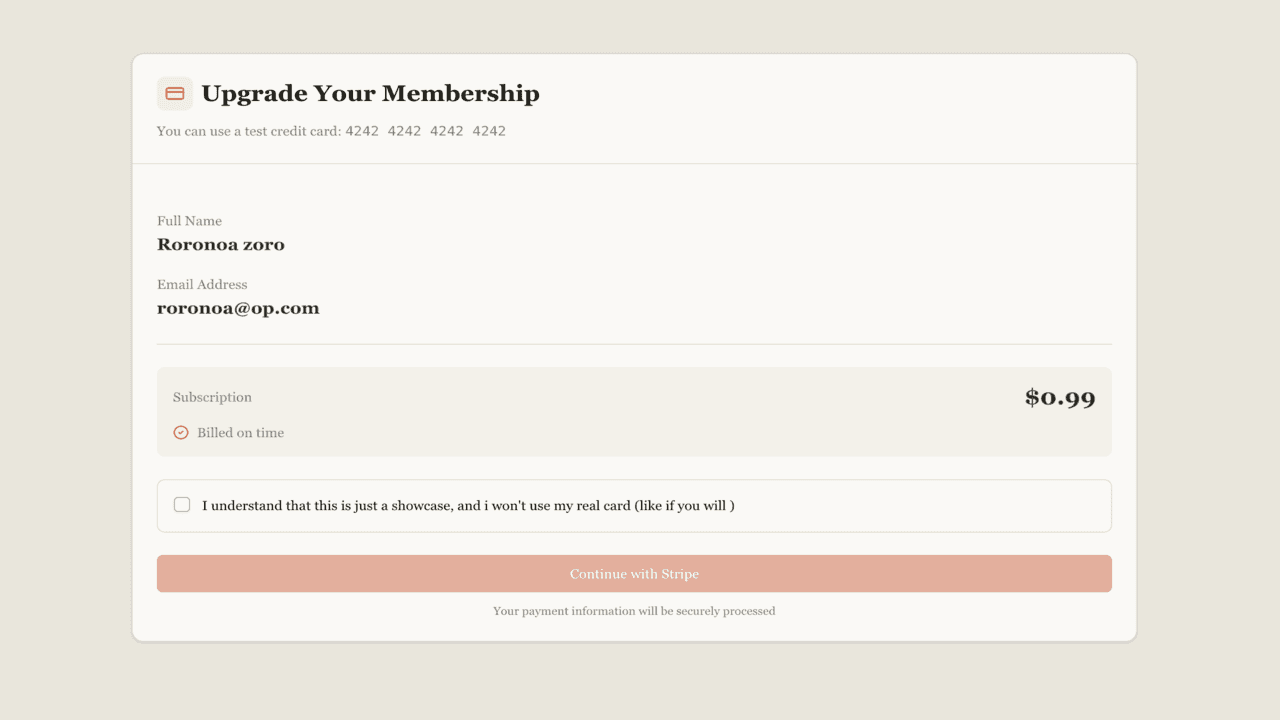Image resolution: width=1280 pixels, height=720 pixels.
Task: Select the email roronoa@op.com
Action: (238, 309)
